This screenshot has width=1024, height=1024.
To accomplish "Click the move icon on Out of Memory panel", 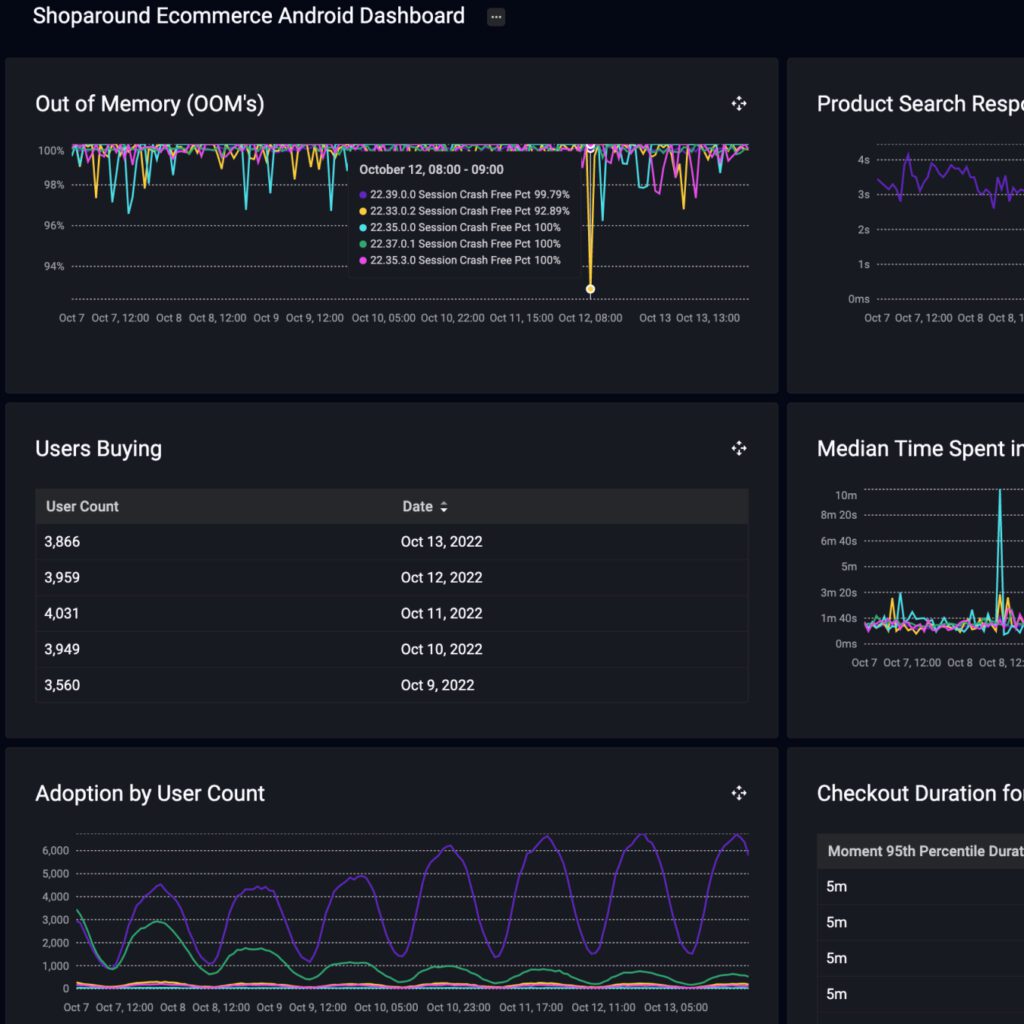I will (738, 103).
